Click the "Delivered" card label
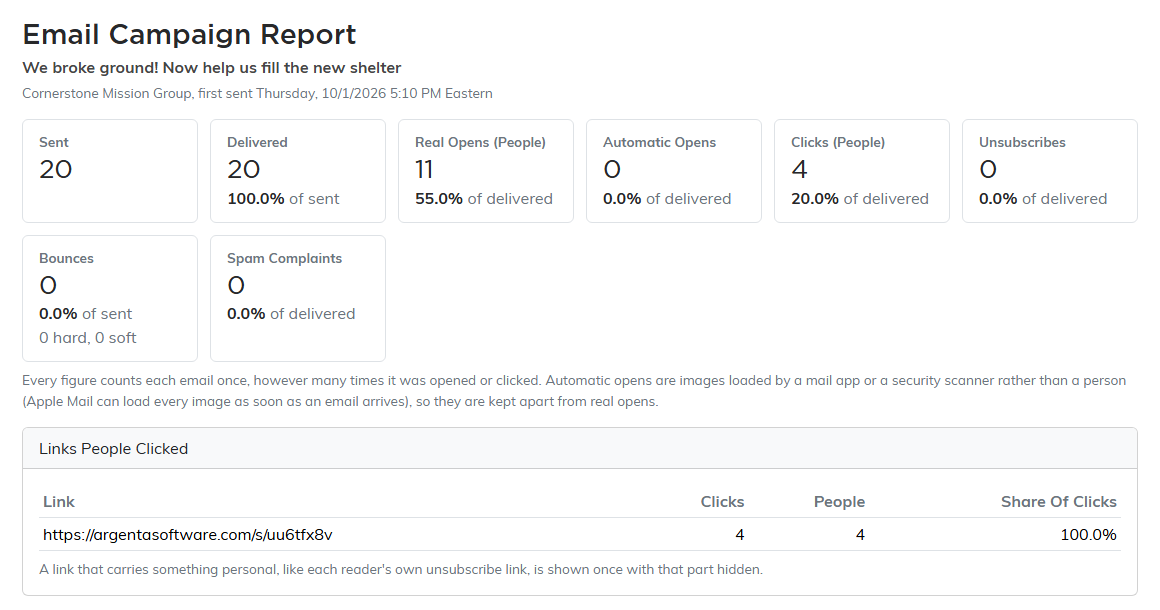The height and width of the screenshot is (610, 1160). 257,143
